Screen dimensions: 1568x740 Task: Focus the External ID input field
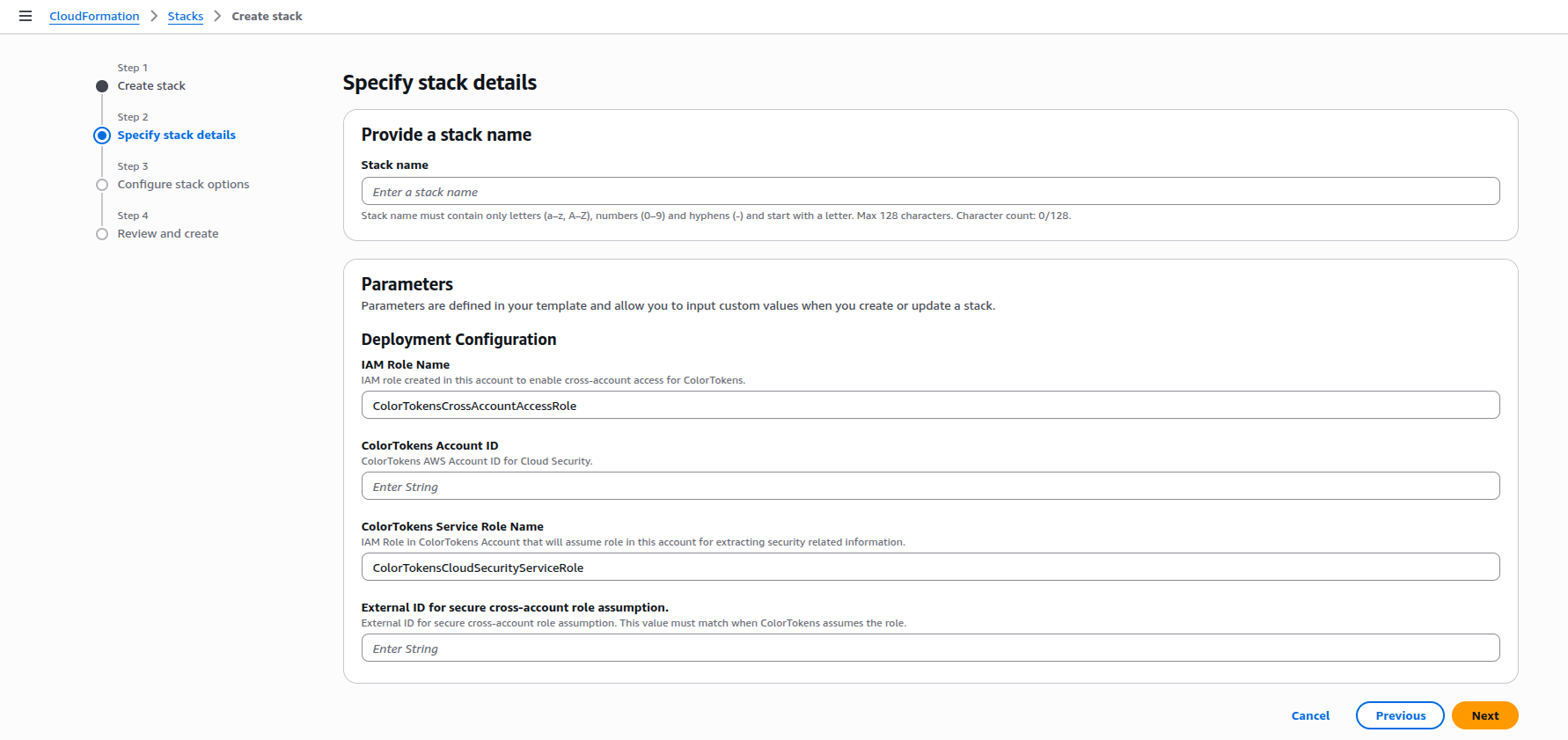[x=930, y=648]
